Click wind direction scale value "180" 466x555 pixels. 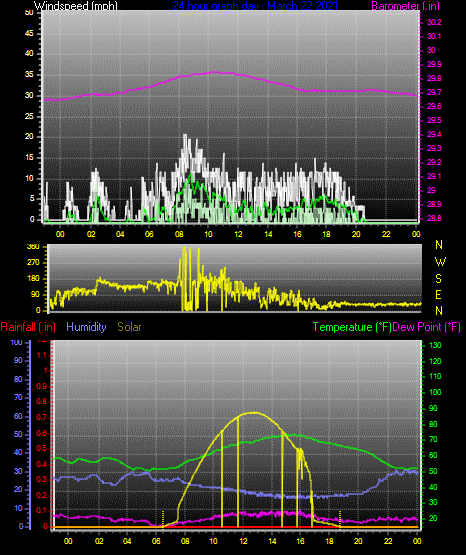(x=33, y=279)
